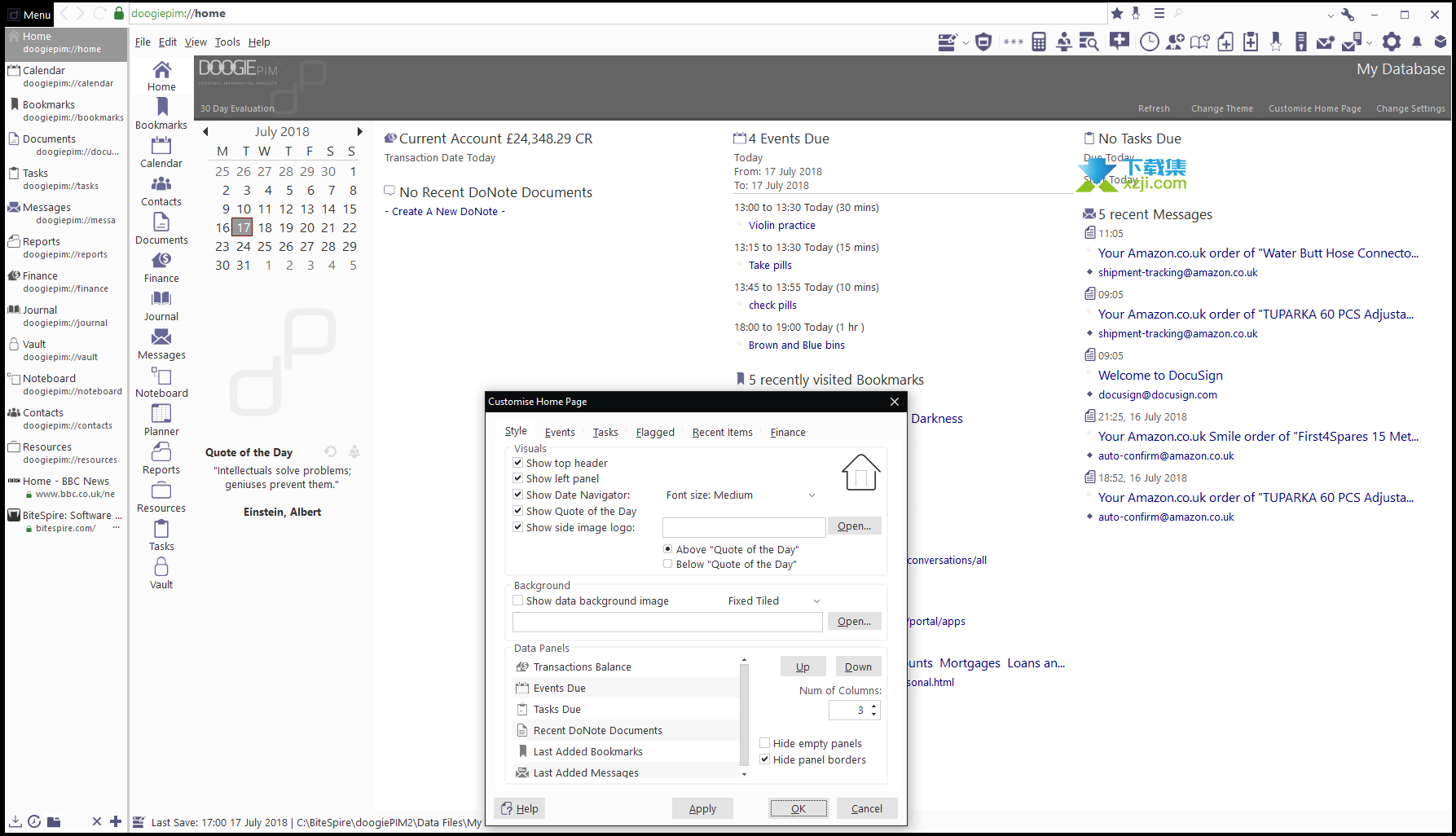Open Violin practice event
The height and width of the screenshot is (836, 1456).
pos(782,226)
